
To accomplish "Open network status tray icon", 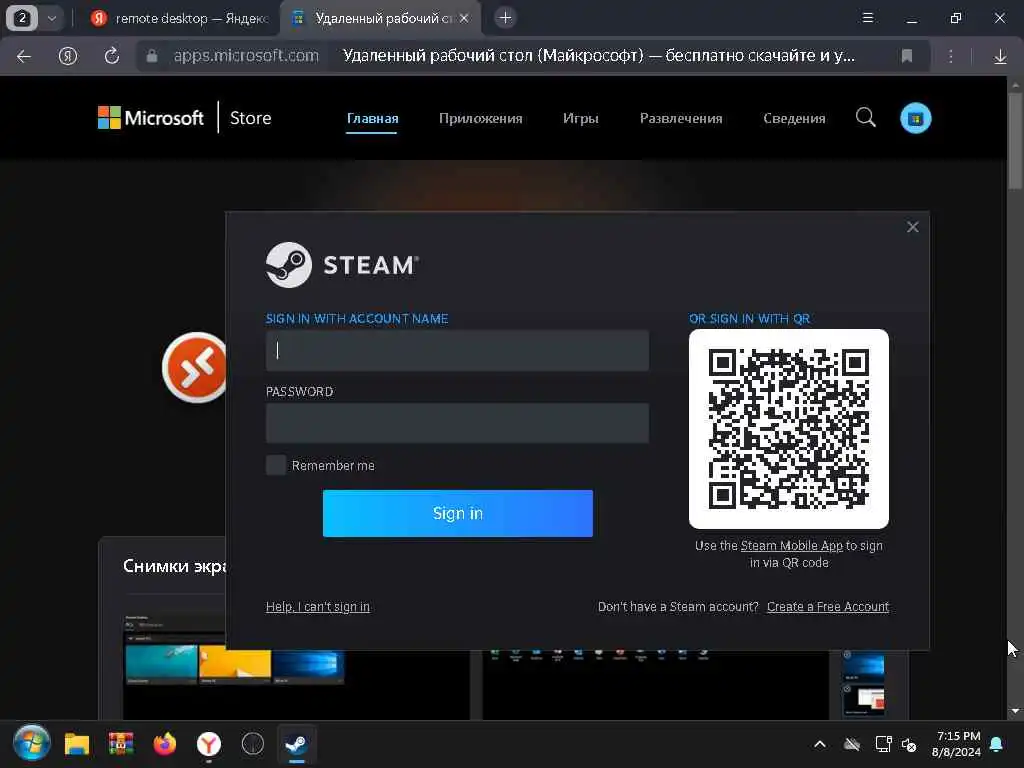I will point(883,744).
